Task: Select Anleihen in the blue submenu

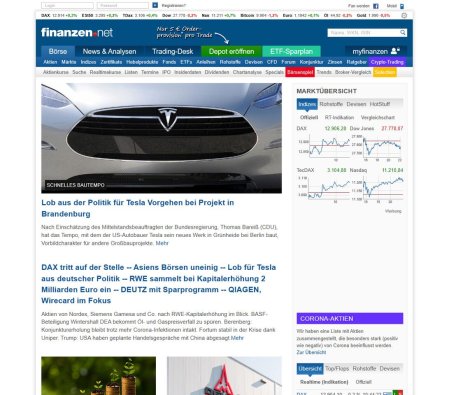Action: pos(206,62)
